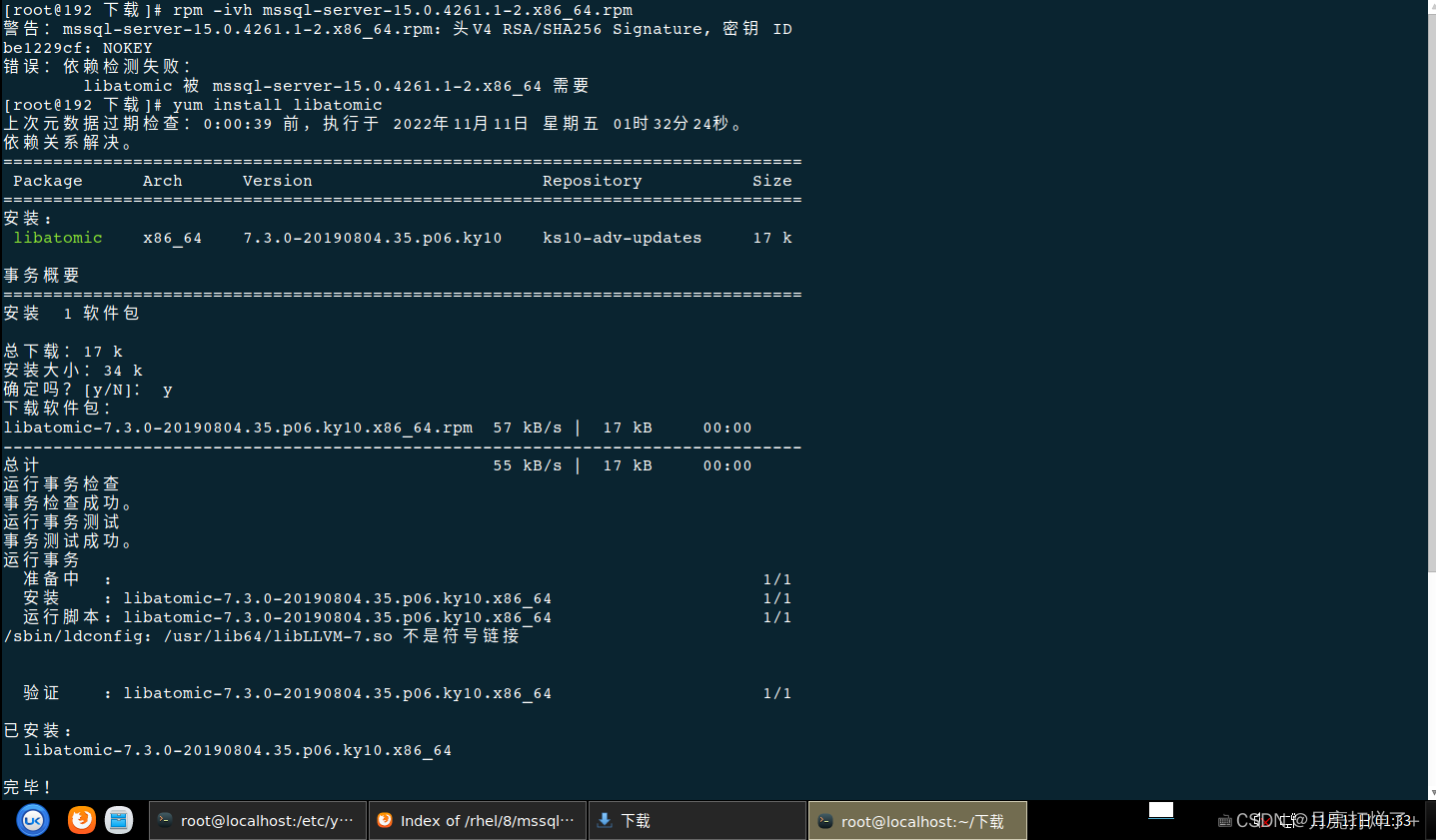Open the UKUI start menu
The image size is (1436, 840).
coord(31,820)
